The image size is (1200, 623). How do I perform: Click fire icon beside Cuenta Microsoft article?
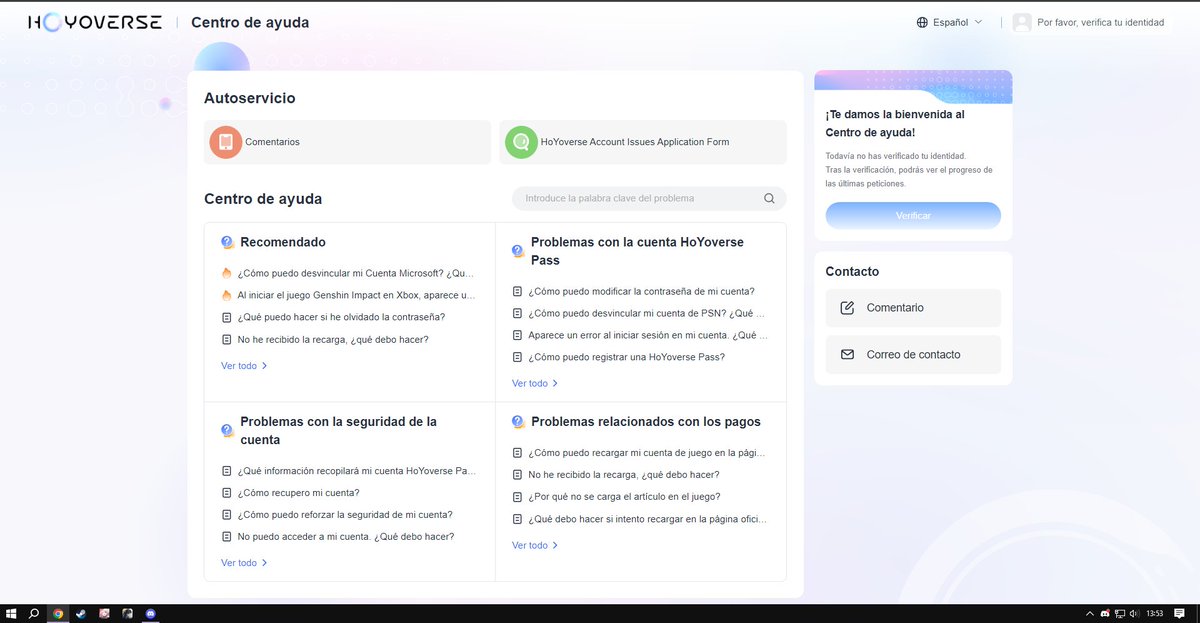(226, 273)
